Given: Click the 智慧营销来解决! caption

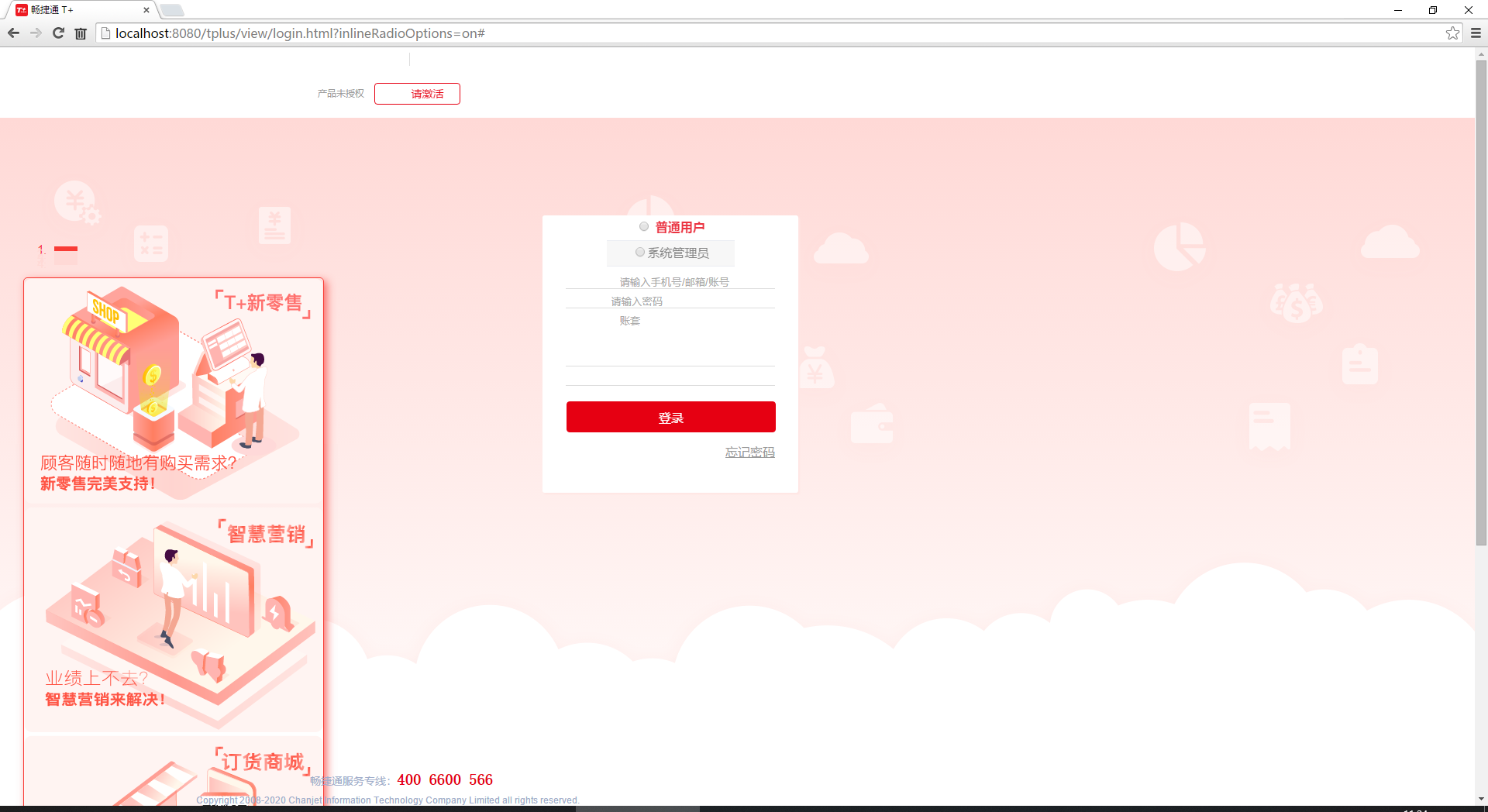Looking at the screenshot, I should point(105,699).
